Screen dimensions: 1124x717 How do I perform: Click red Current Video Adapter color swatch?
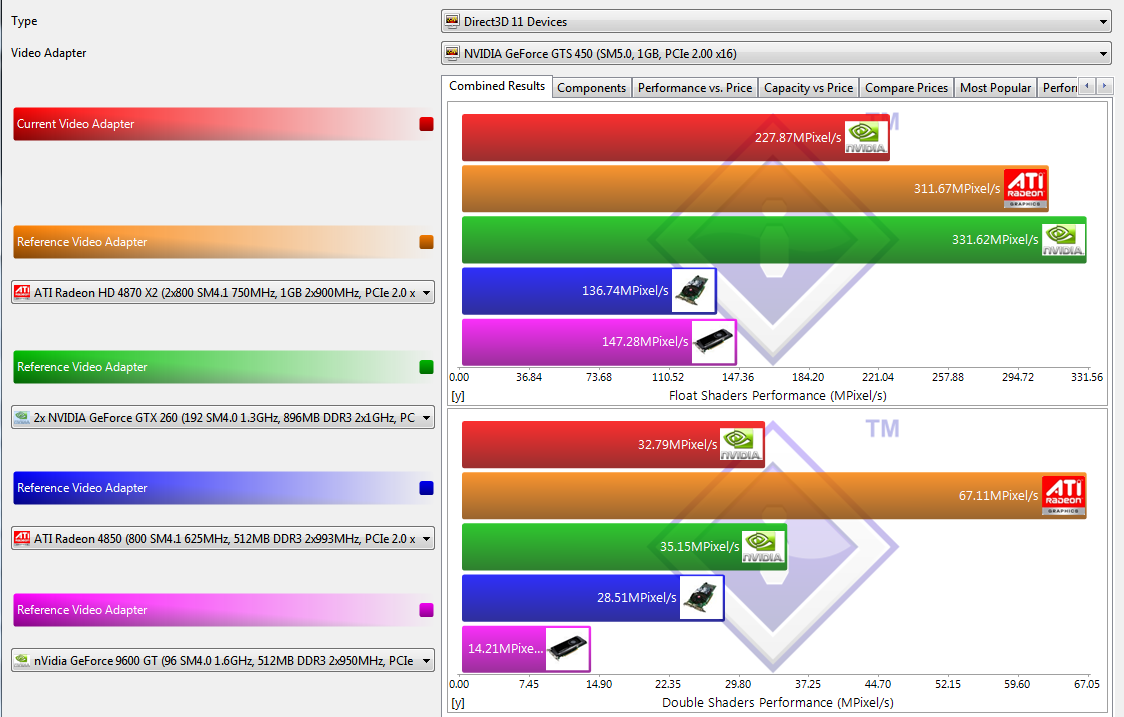tap(427, 124)
